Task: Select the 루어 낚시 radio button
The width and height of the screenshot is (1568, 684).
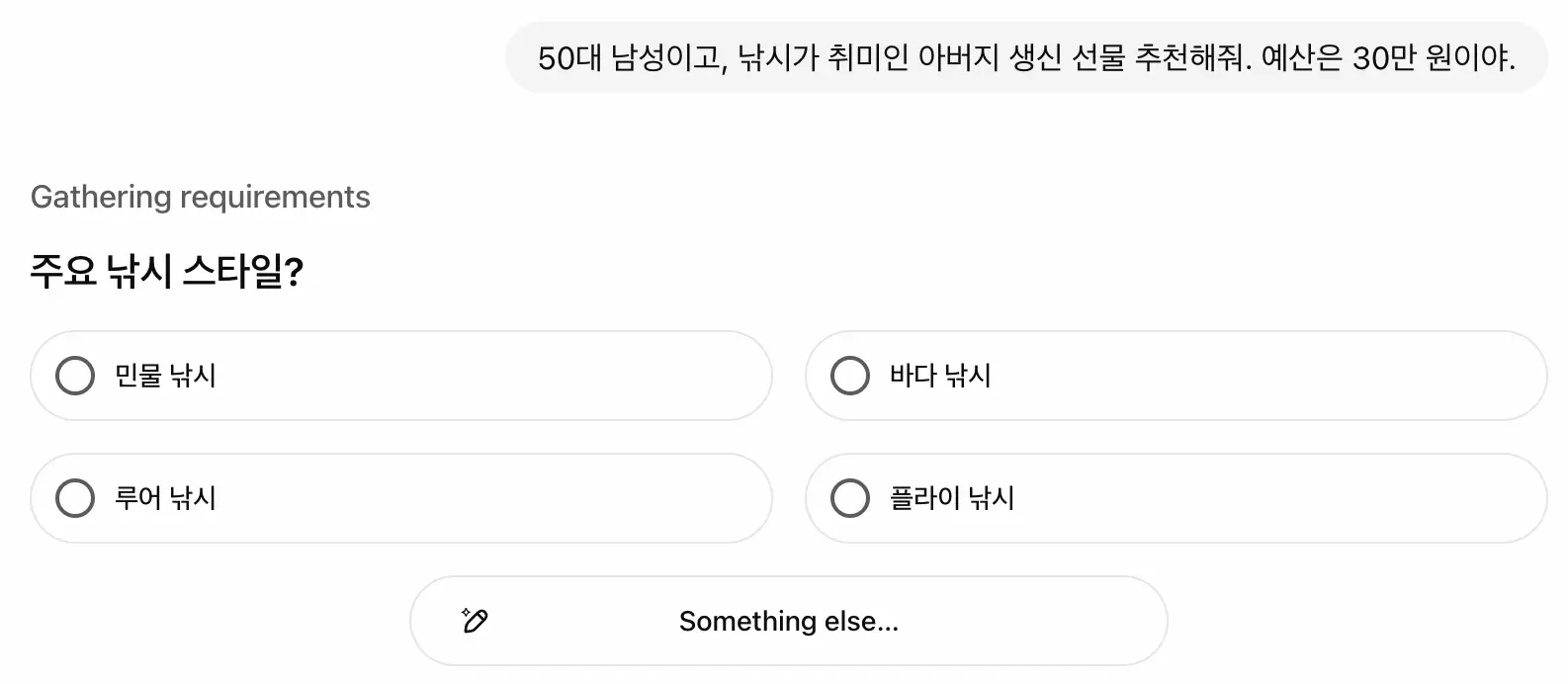Action: tap(75, 498)
